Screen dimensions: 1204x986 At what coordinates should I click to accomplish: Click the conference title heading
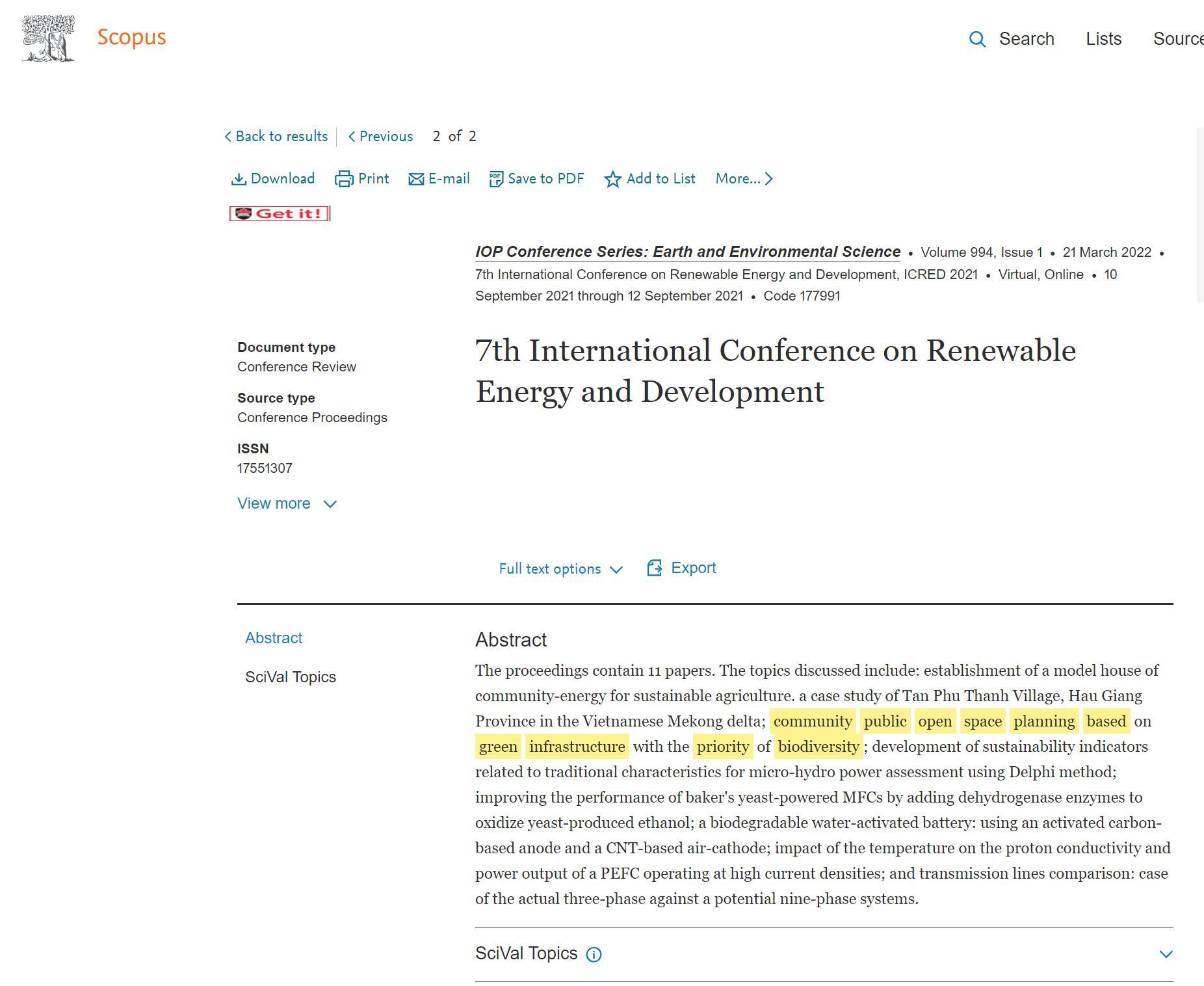click(x=776, y=371)
